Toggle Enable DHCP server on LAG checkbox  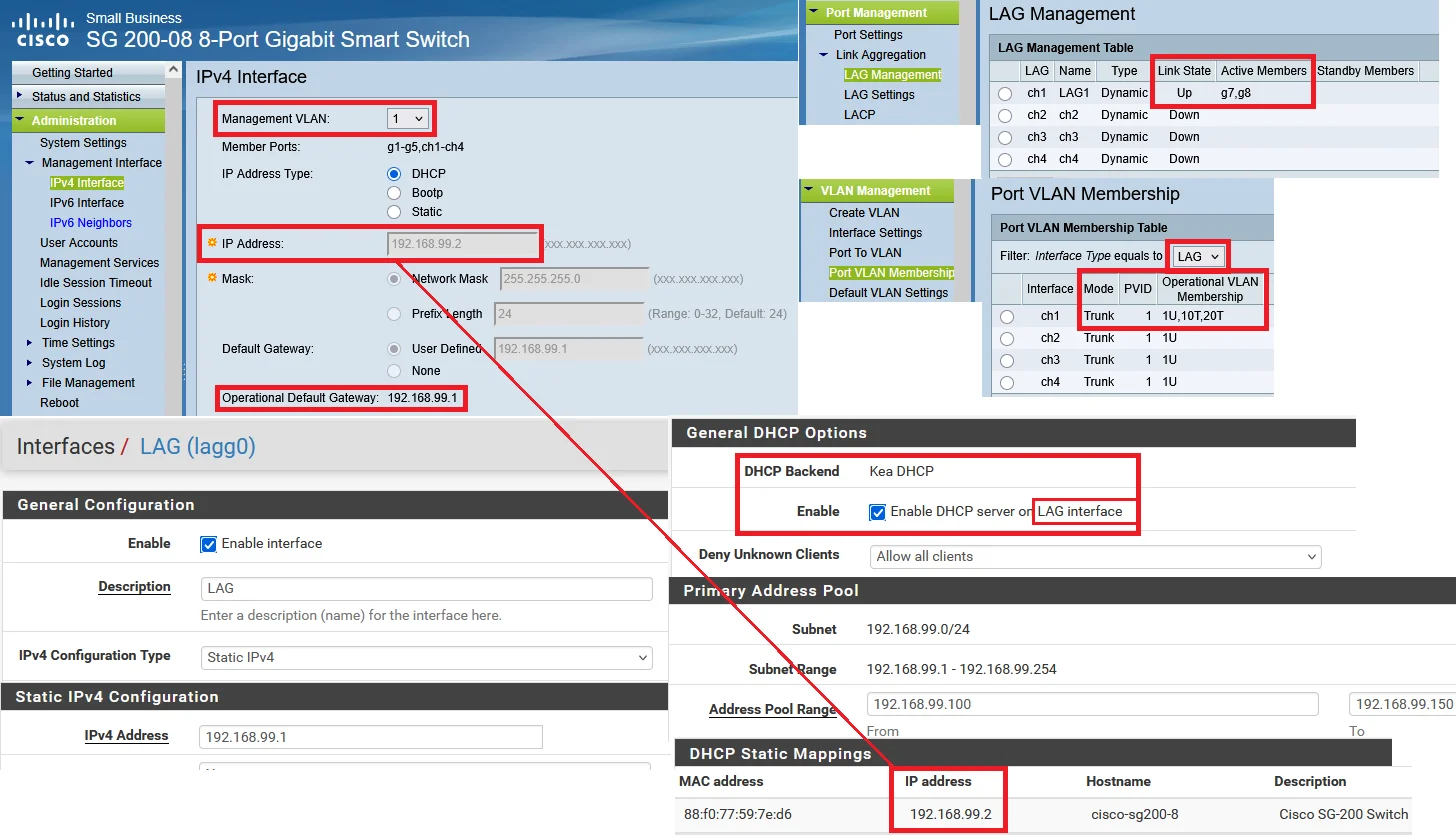pyautogui.click(x=877, y=512)
